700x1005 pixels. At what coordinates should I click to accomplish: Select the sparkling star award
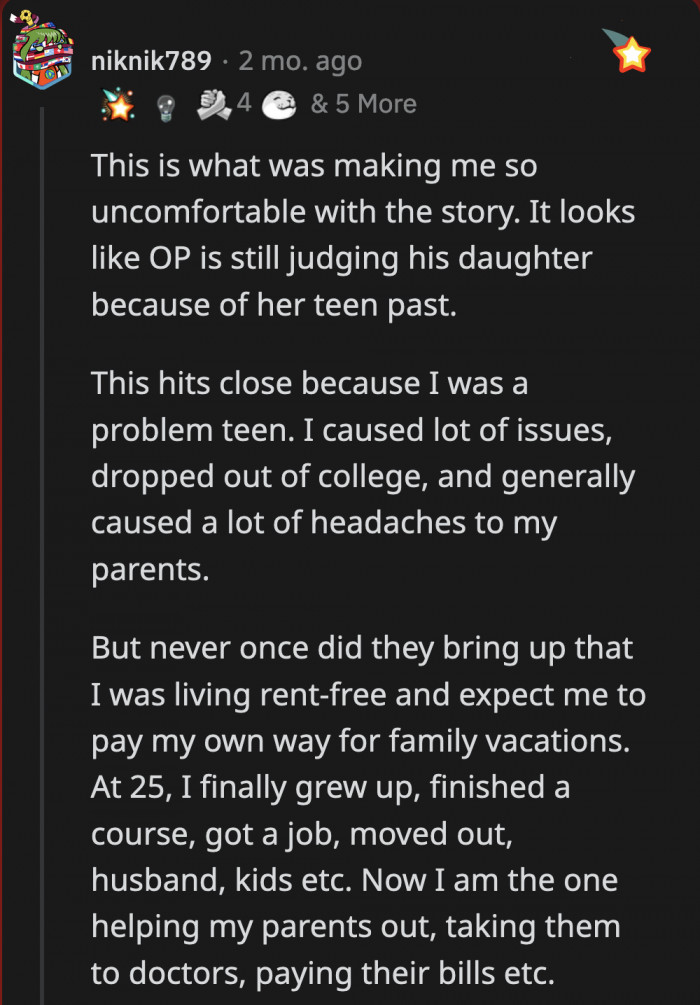coord(119,103)
